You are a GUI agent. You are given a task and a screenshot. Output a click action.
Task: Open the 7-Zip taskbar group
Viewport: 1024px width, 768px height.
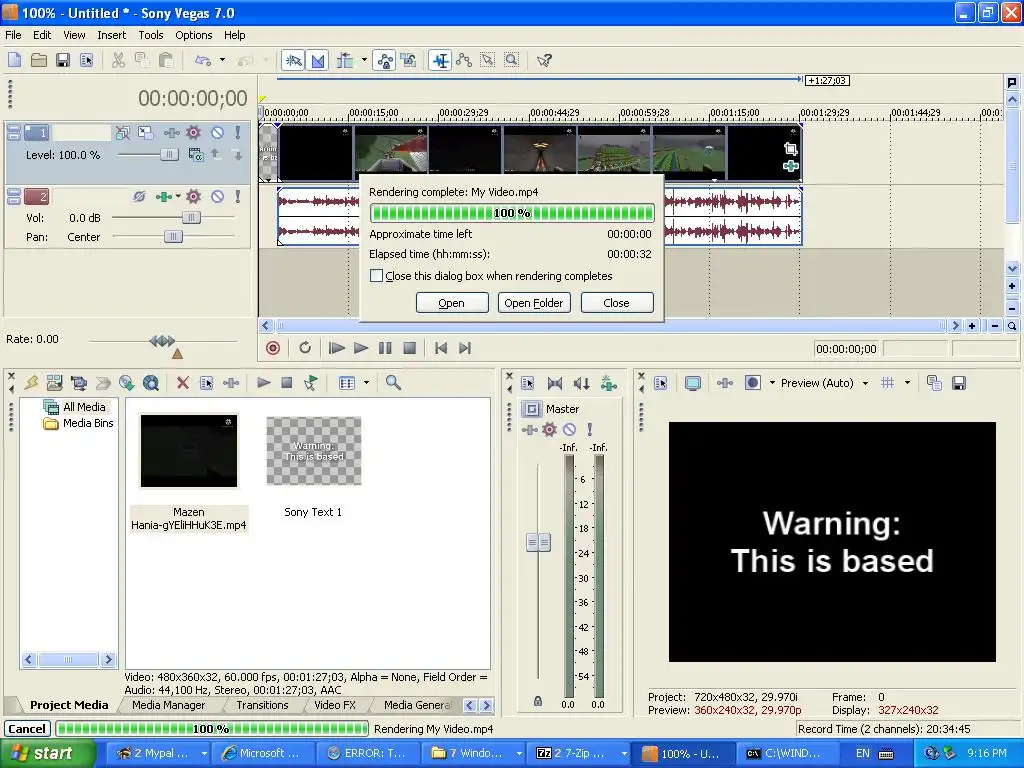click(580, 754)
